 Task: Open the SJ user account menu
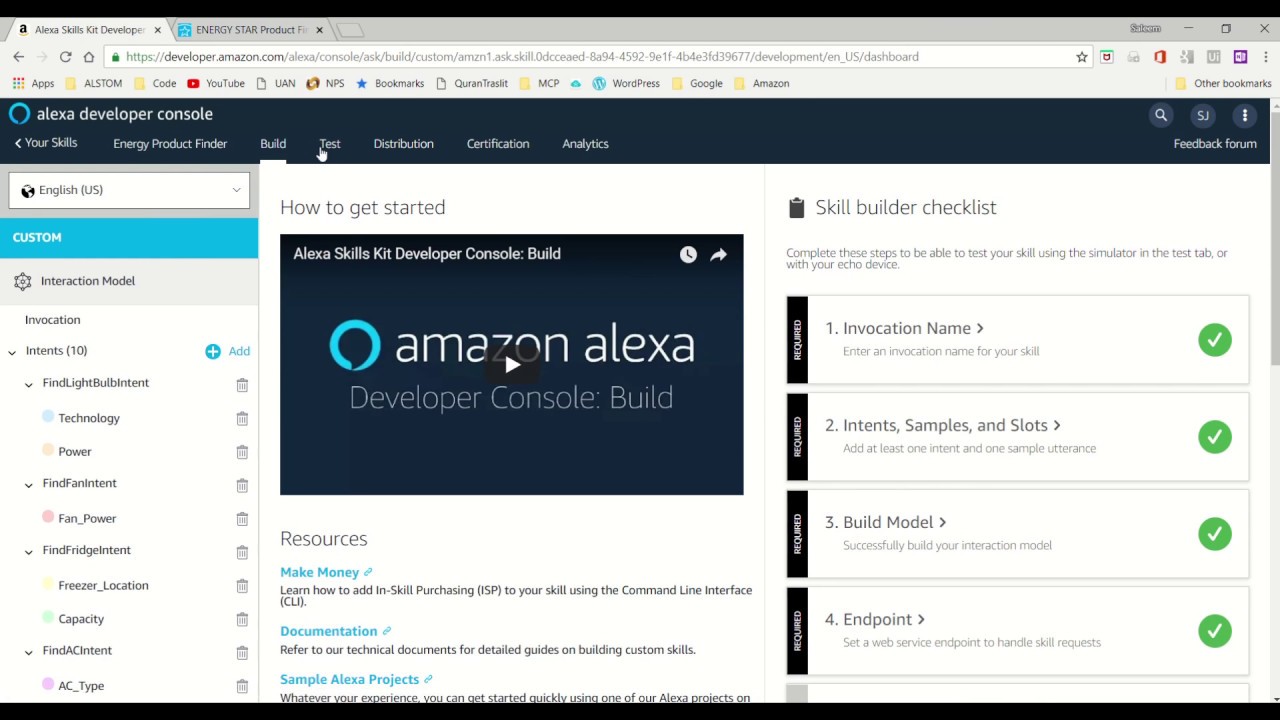pos(1203,115)
